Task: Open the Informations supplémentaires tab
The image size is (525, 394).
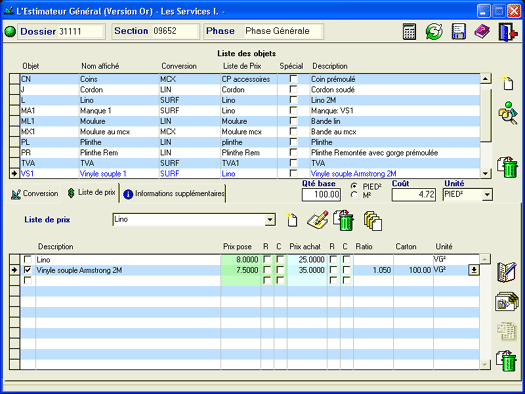Action: [x=173, y=193]
